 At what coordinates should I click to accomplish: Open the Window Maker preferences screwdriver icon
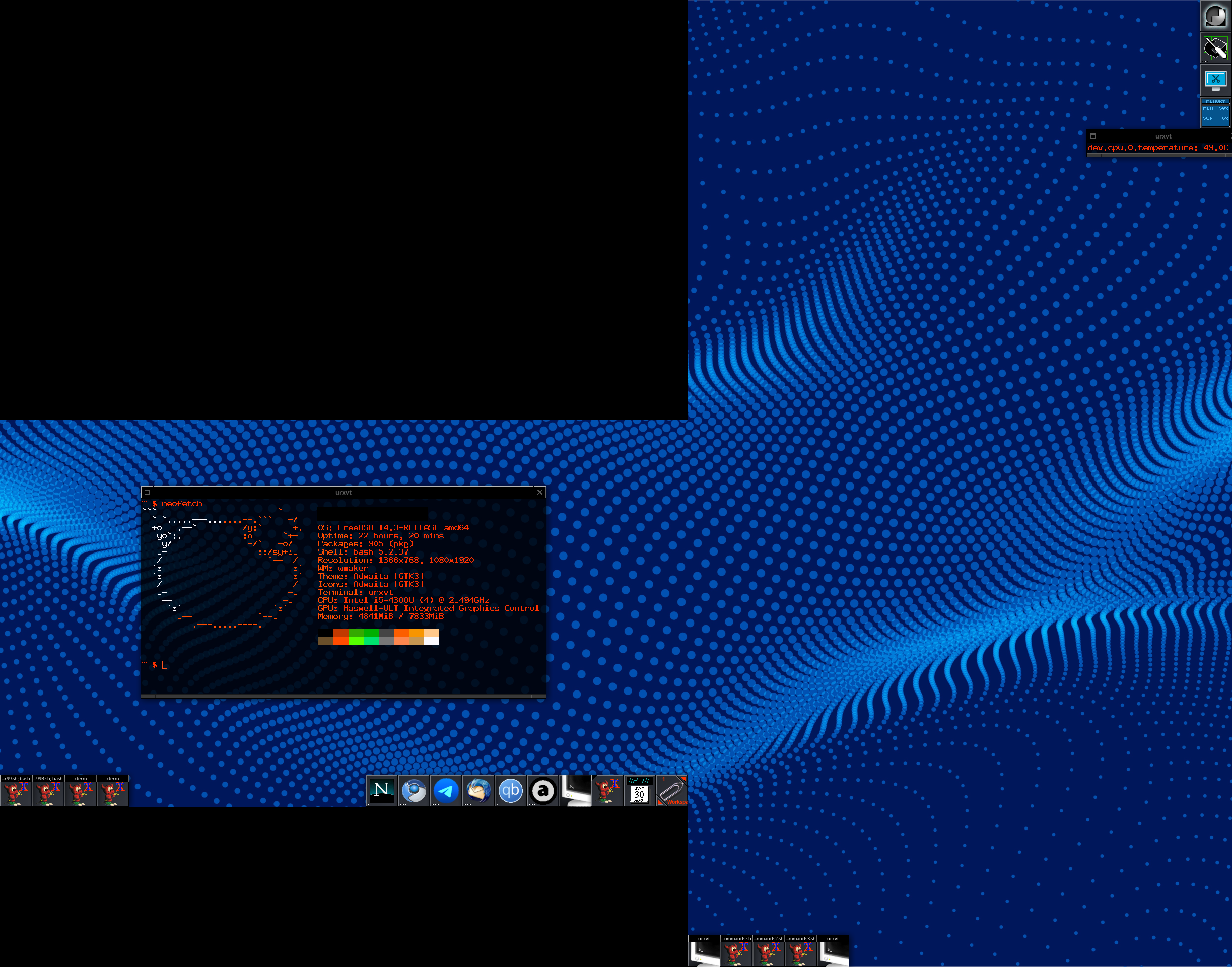click(1215, 48)
